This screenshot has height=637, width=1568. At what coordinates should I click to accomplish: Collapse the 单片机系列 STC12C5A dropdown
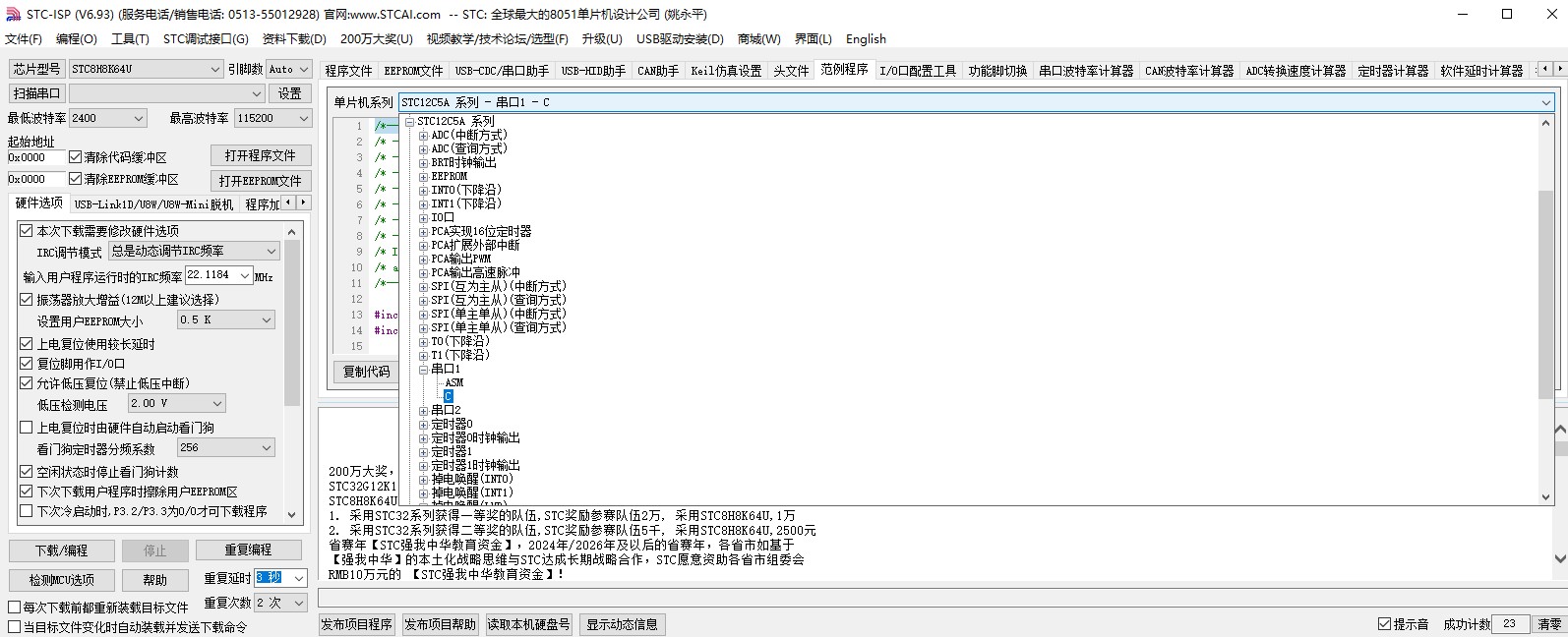coord(1546,102)
